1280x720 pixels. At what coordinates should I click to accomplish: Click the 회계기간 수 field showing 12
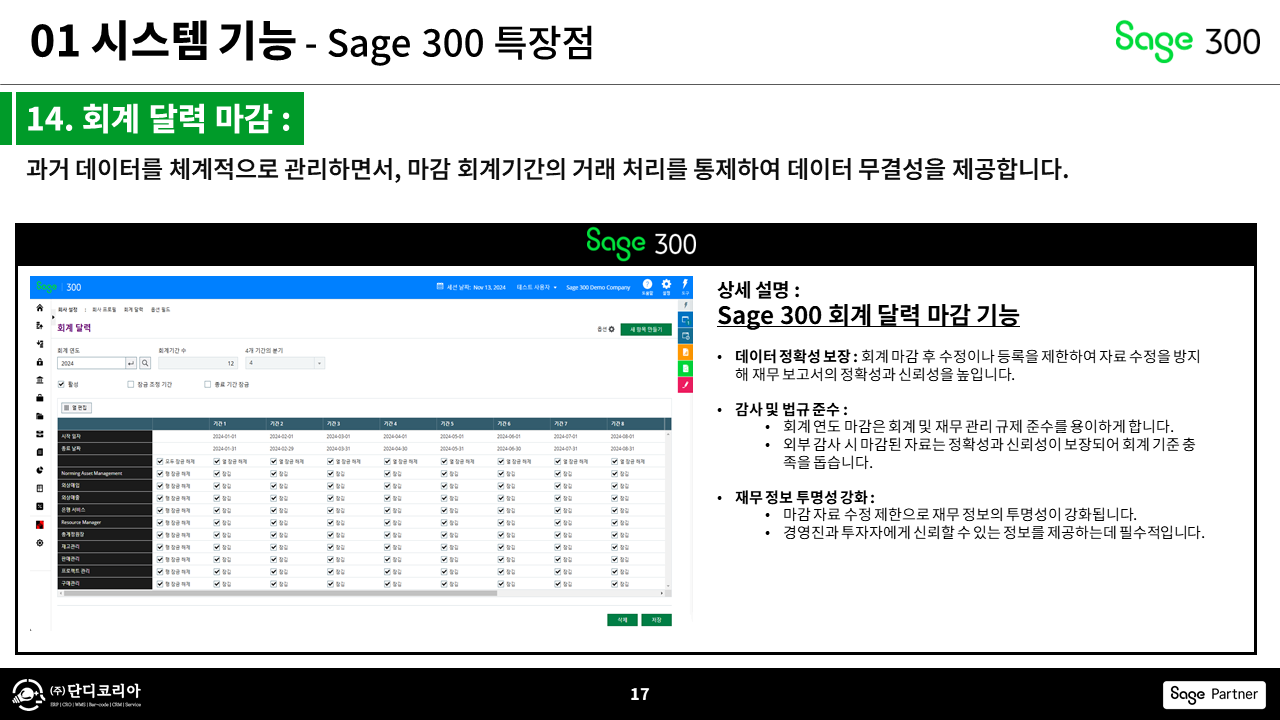198,363
